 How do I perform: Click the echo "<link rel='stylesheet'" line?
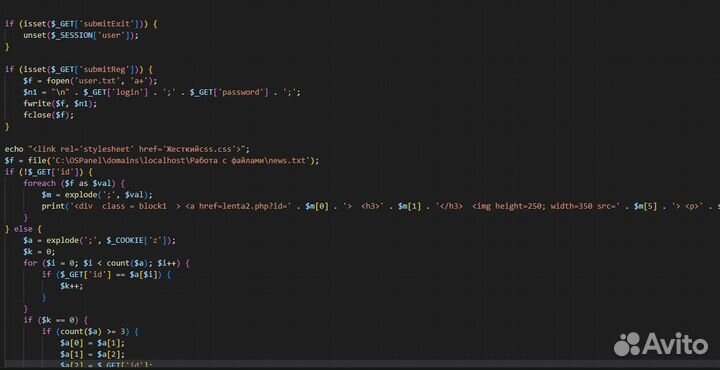(127, 149)
